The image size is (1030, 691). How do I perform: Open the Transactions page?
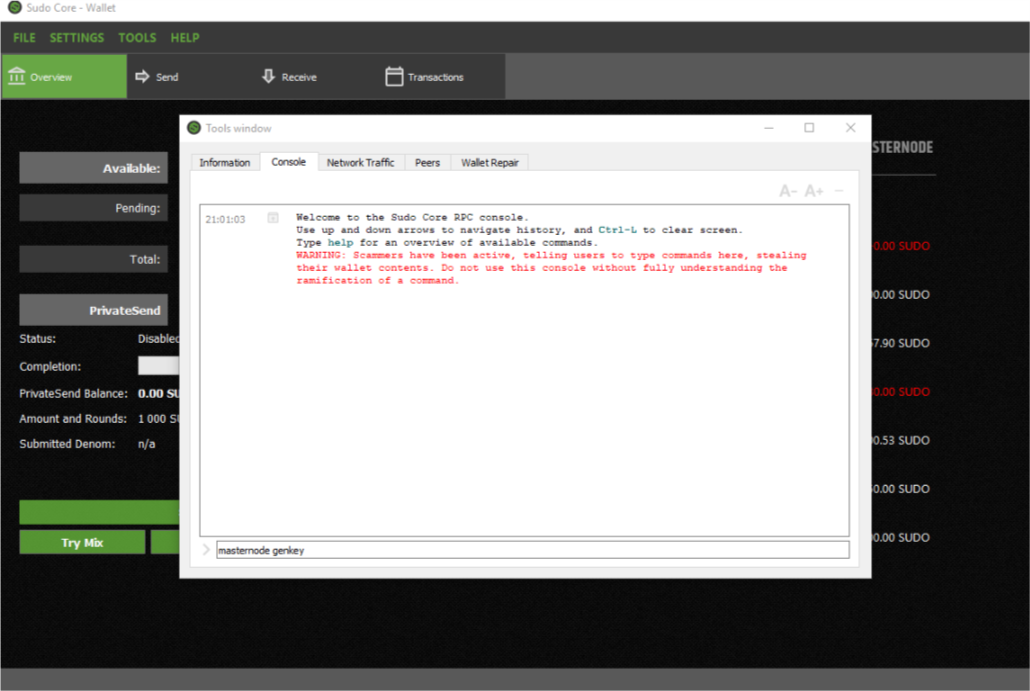tap(441, 77)
